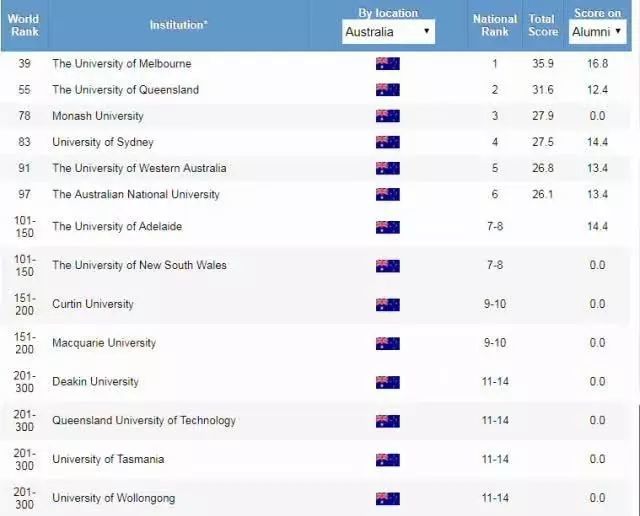The width and height of the screenshot is (640, 516).
Task: Click the Total Score column header
Action: click(543, 25)
